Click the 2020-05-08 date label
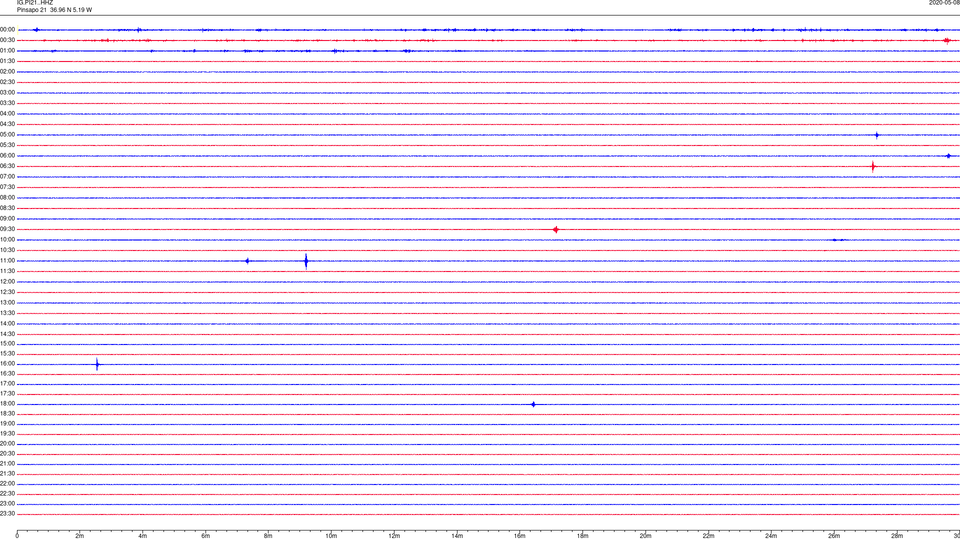Viewport: 960px width, 540px height. pyautogui.click(x=944, y=3)
